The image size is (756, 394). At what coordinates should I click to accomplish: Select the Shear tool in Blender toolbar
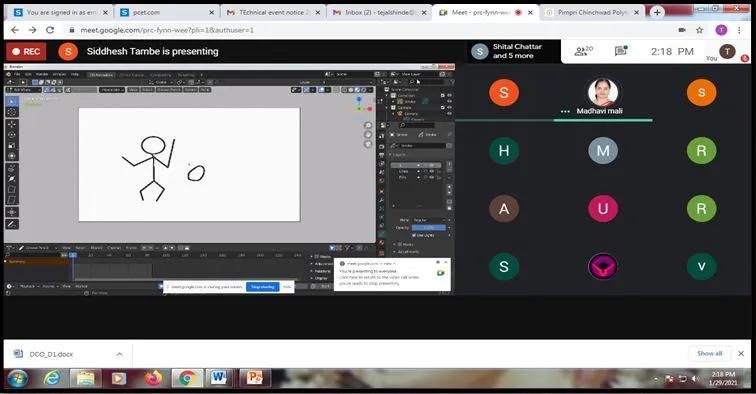12,200
